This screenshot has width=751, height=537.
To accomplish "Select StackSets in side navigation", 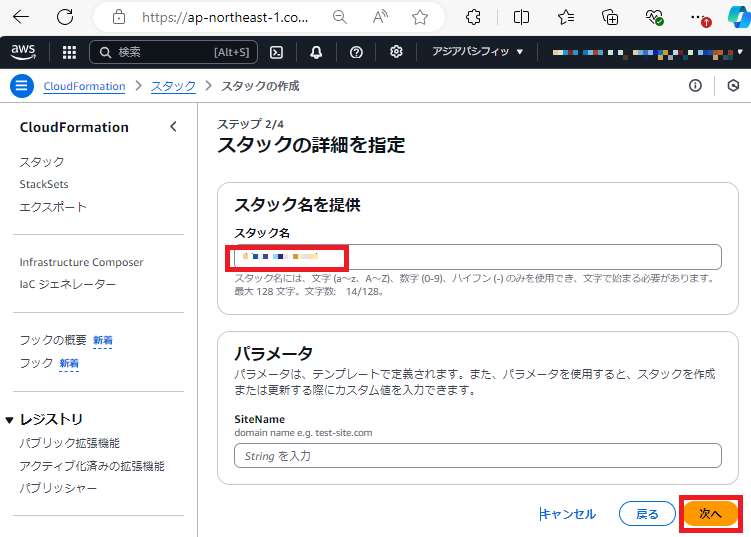I will (x=44, y=184).
